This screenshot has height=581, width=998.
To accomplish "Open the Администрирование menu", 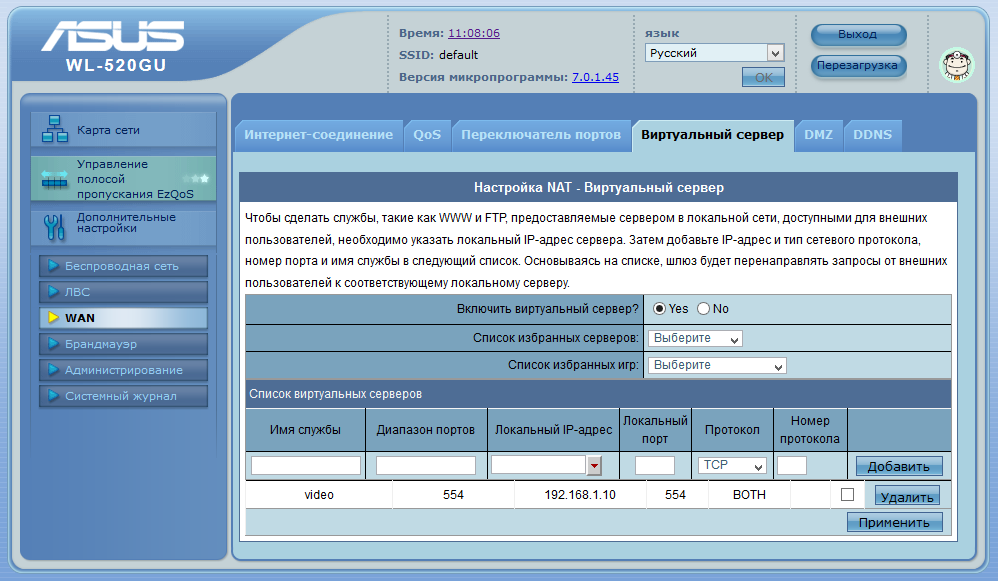I will click(123, 370).
